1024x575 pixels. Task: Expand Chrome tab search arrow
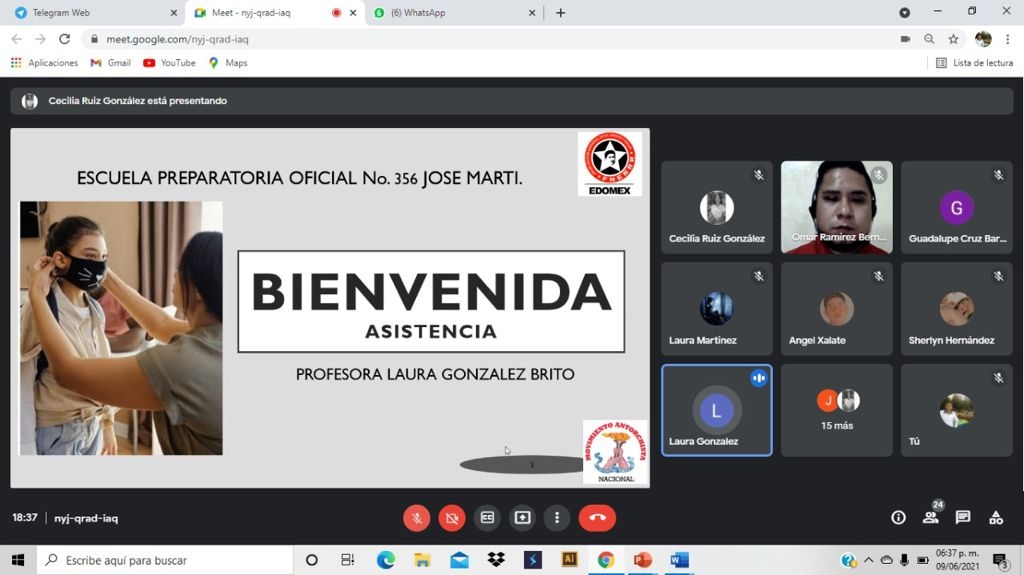[x=904, y=13]
